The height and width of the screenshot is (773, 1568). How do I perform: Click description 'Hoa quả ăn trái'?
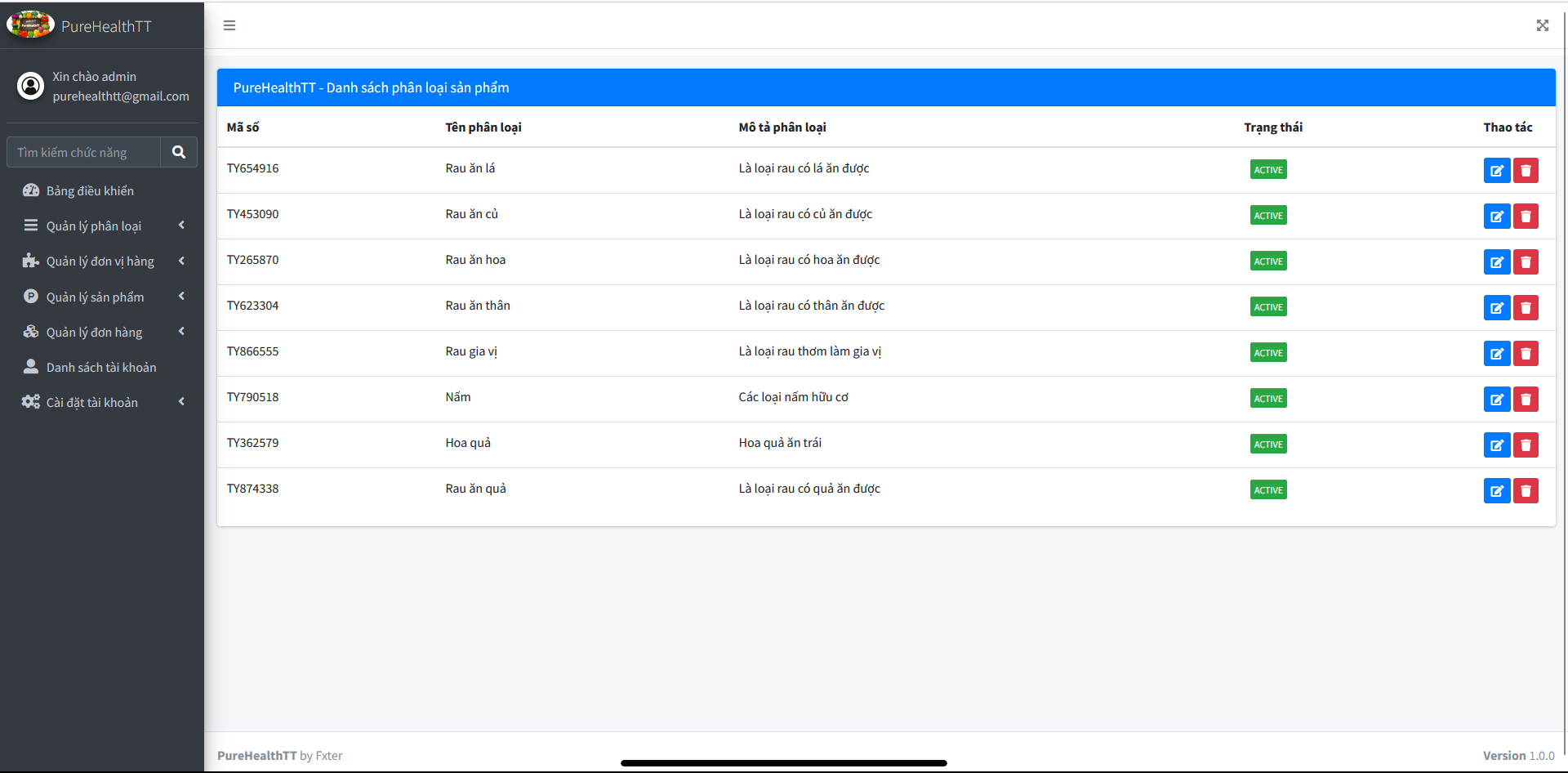780,443
